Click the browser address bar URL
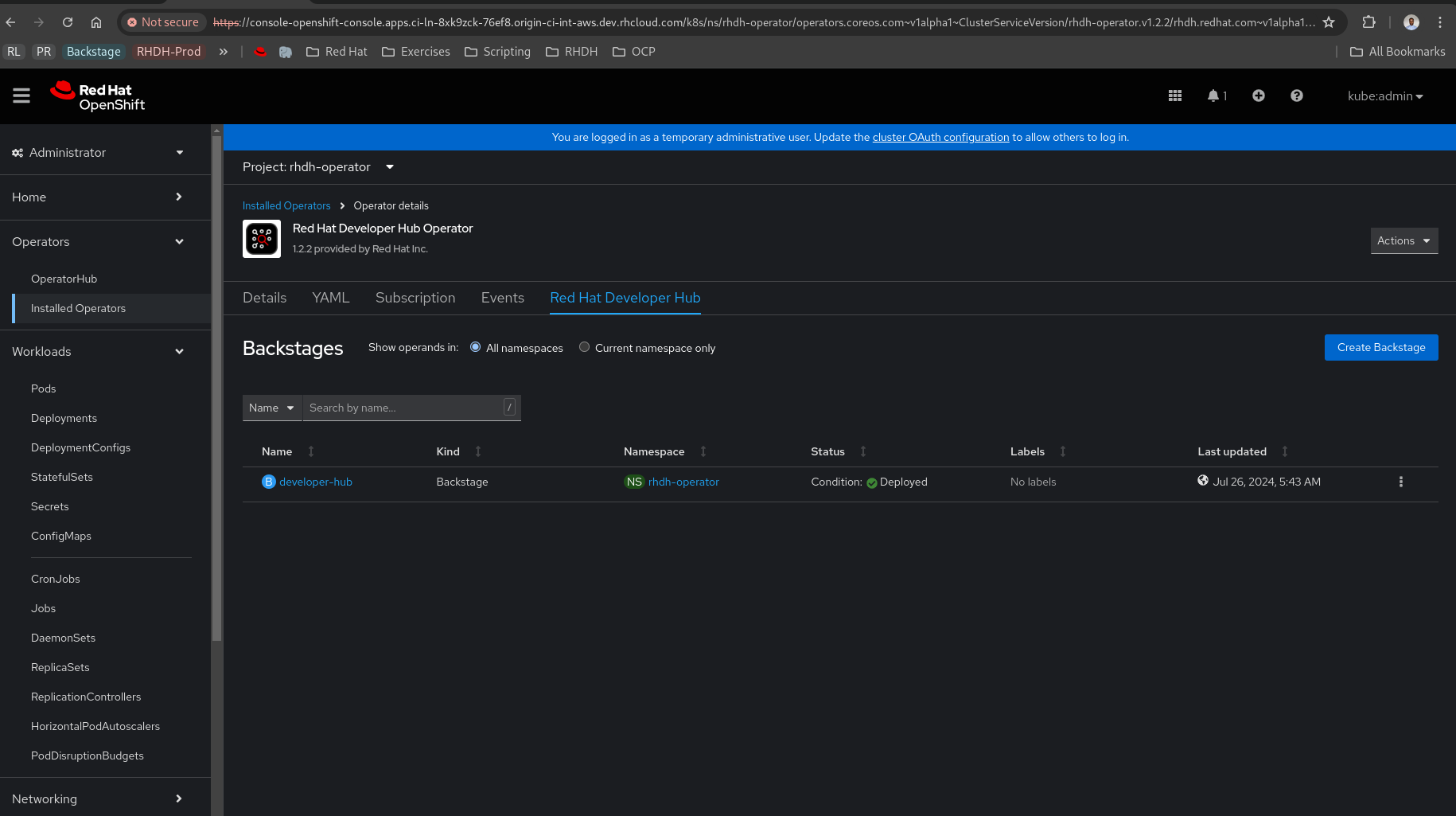The height and width of the screenshot is (816, 1456). pyautogui.click(x=764, y=22)
